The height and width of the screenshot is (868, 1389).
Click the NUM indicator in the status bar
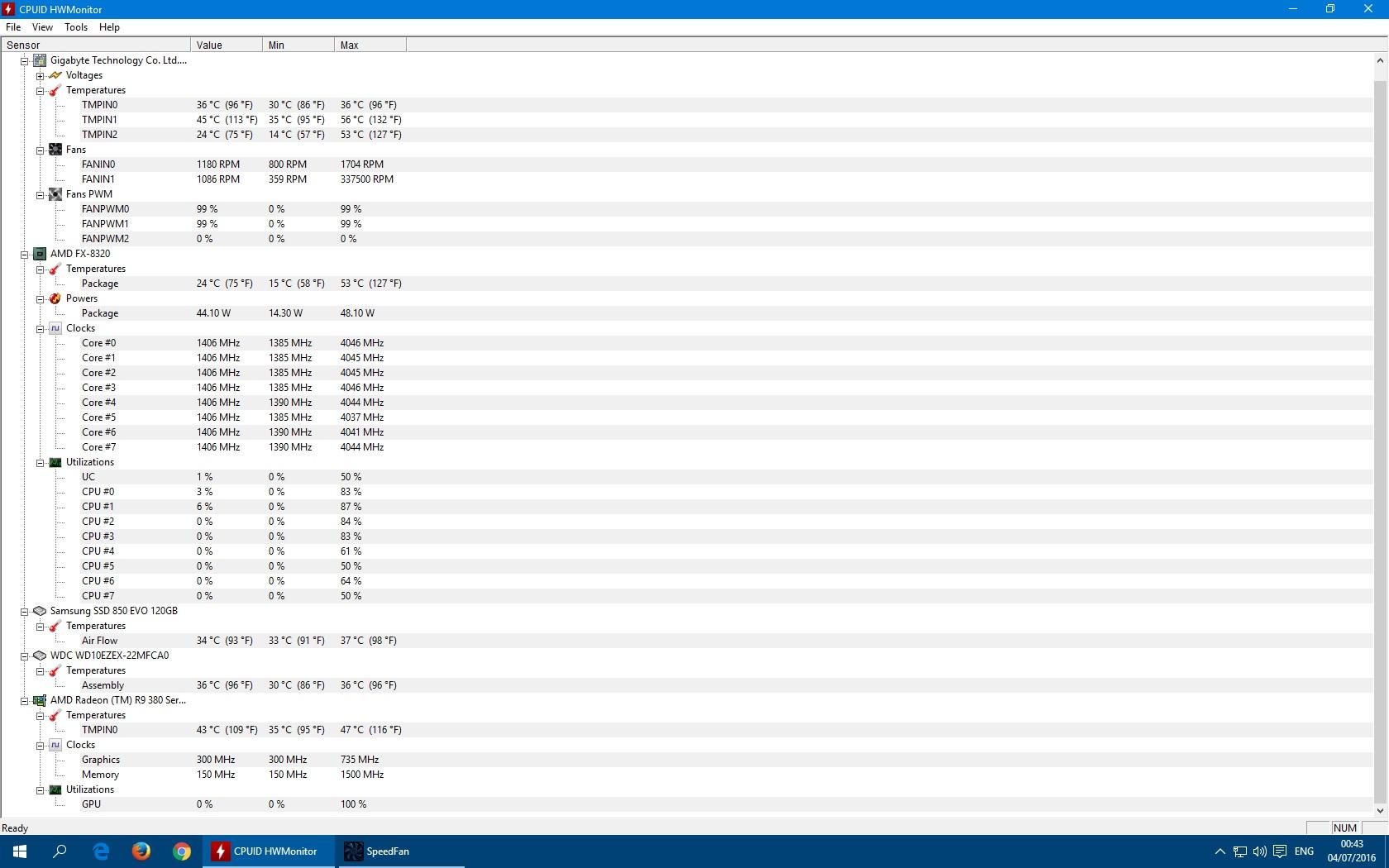coord(1345,827)
